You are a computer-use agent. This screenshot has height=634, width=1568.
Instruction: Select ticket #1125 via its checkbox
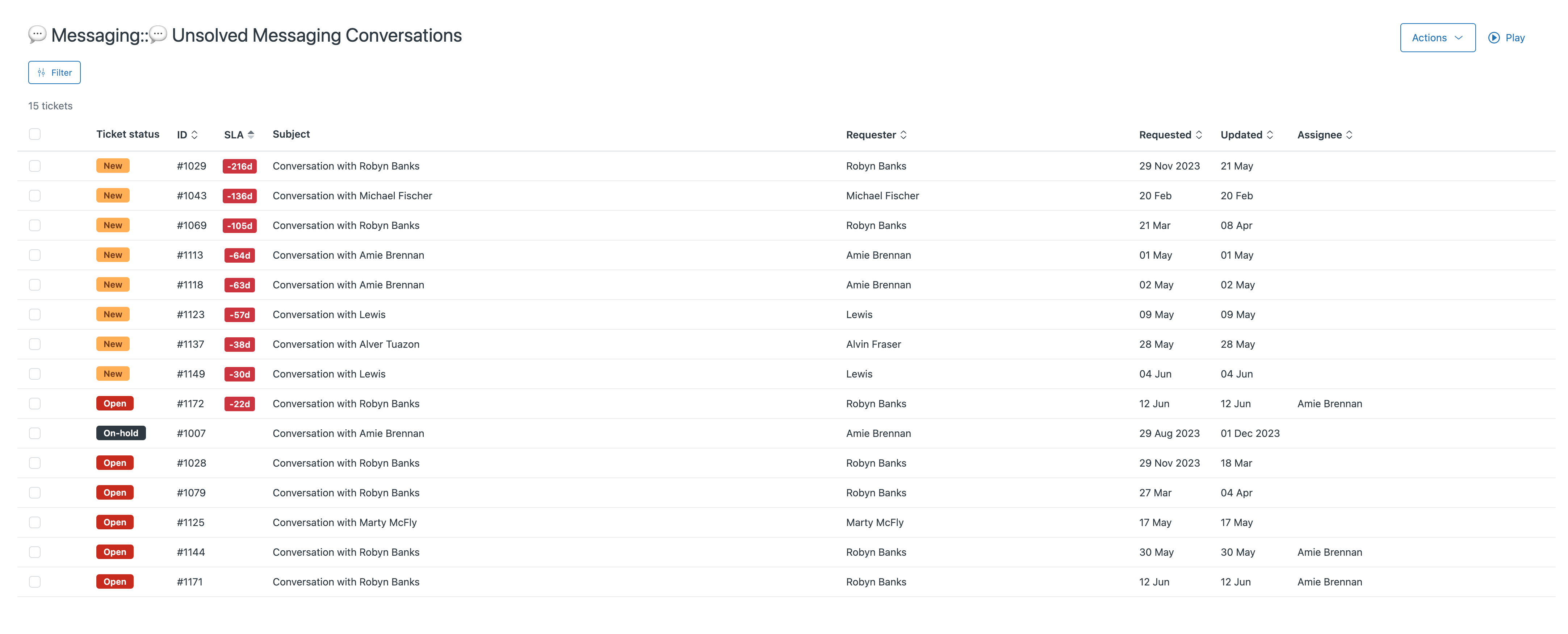[x=35, y=522]
